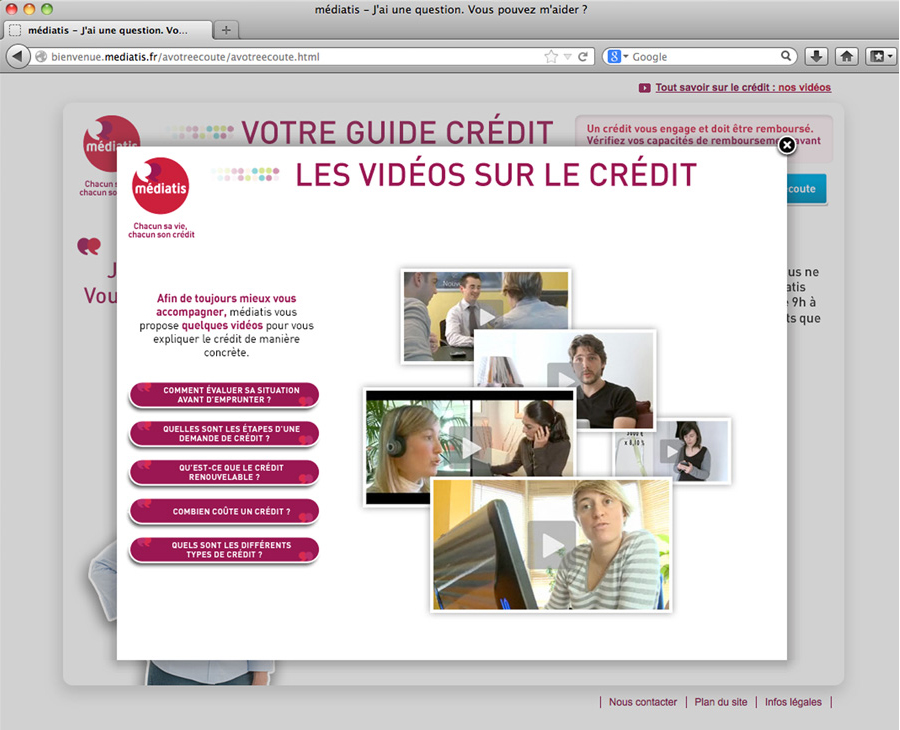
Task: Open 'Comment évaluer sa situation avant d'emprunter' video
Action: pos(224,395)
